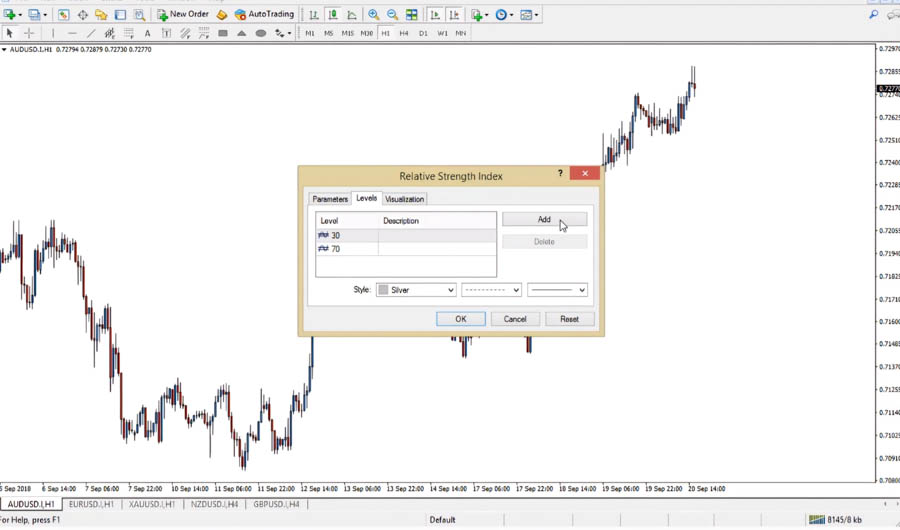The height and width of the screenshot is (530, 900).
Task: Select the crosshair tool
Action: click(29, 33)
